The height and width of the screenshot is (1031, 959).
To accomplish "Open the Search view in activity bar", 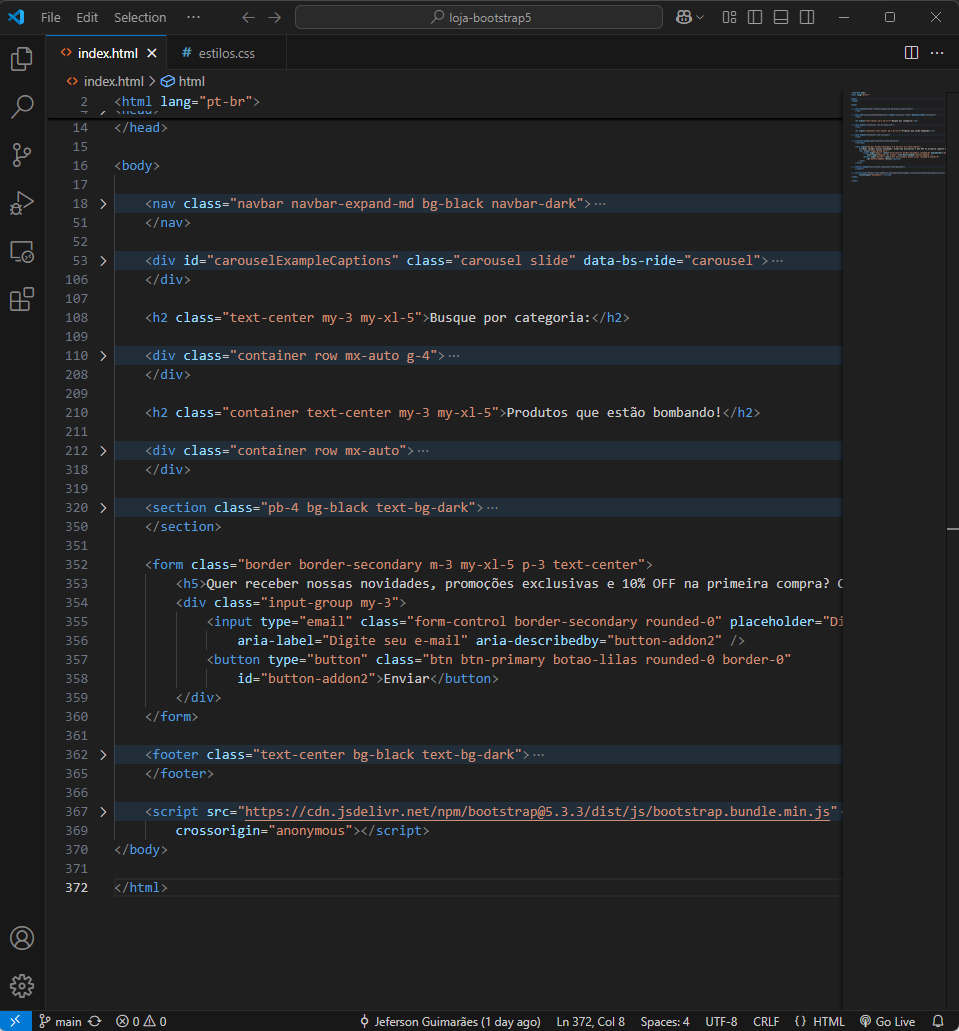I will click(22, 107).
